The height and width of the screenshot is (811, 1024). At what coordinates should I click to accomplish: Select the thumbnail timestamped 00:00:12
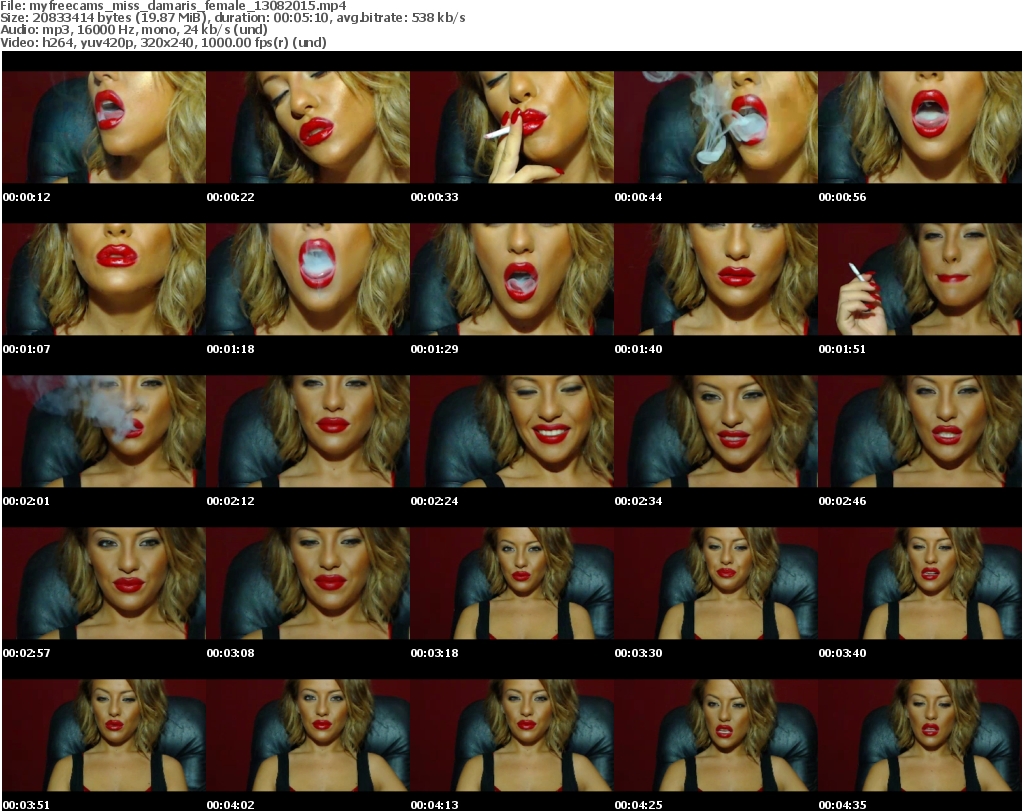click(104, 127)
